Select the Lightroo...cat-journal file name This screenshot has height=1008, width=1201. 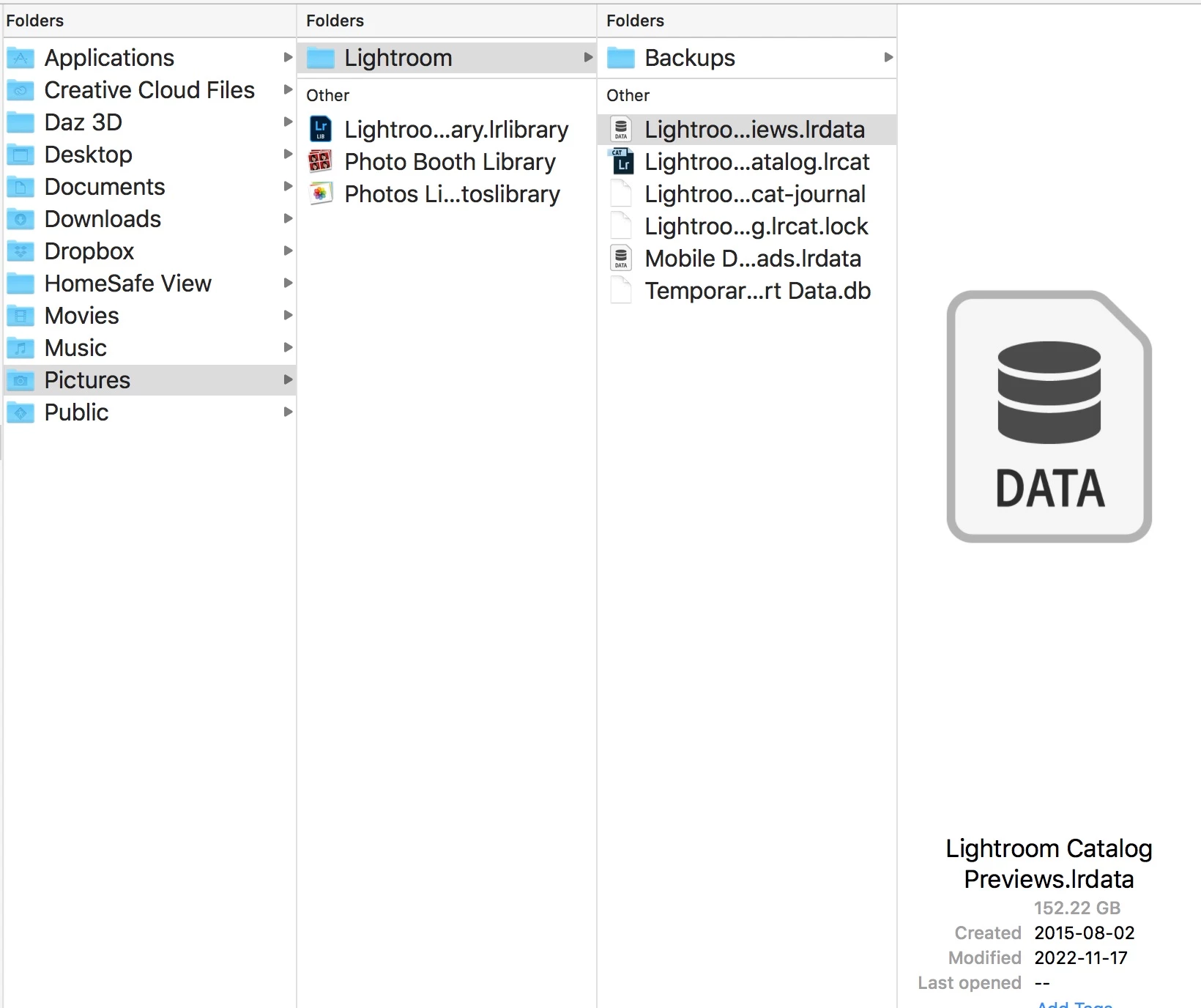(755, 194)
